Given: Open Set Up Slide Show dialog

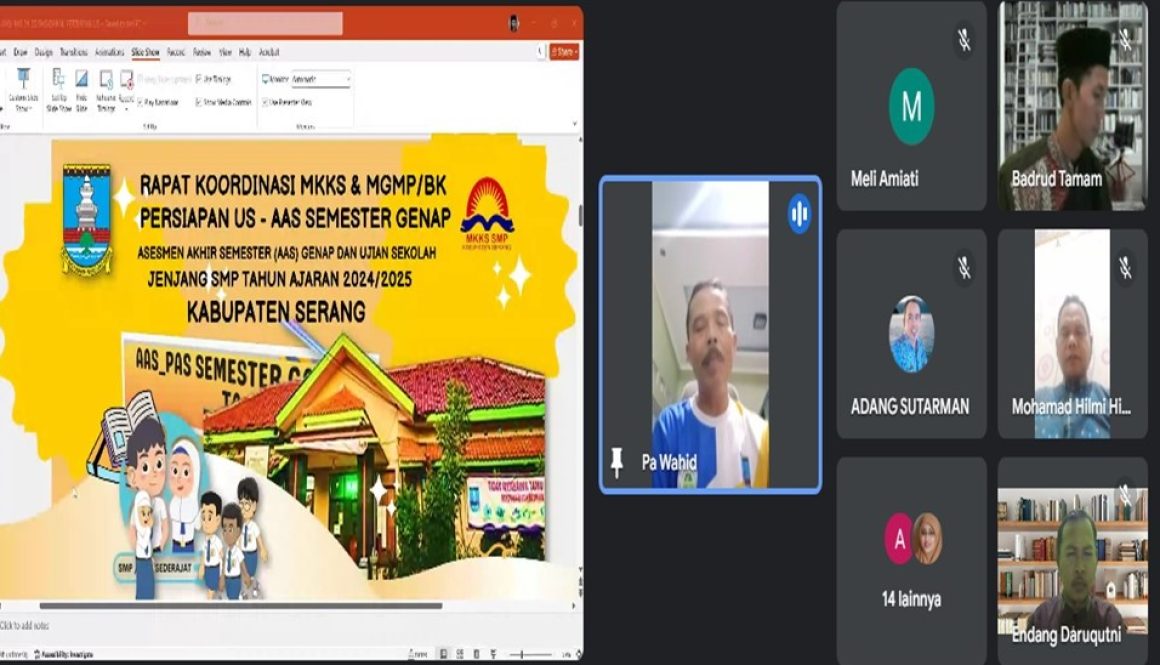Looking at the screenshot, I should click(58, 90).
